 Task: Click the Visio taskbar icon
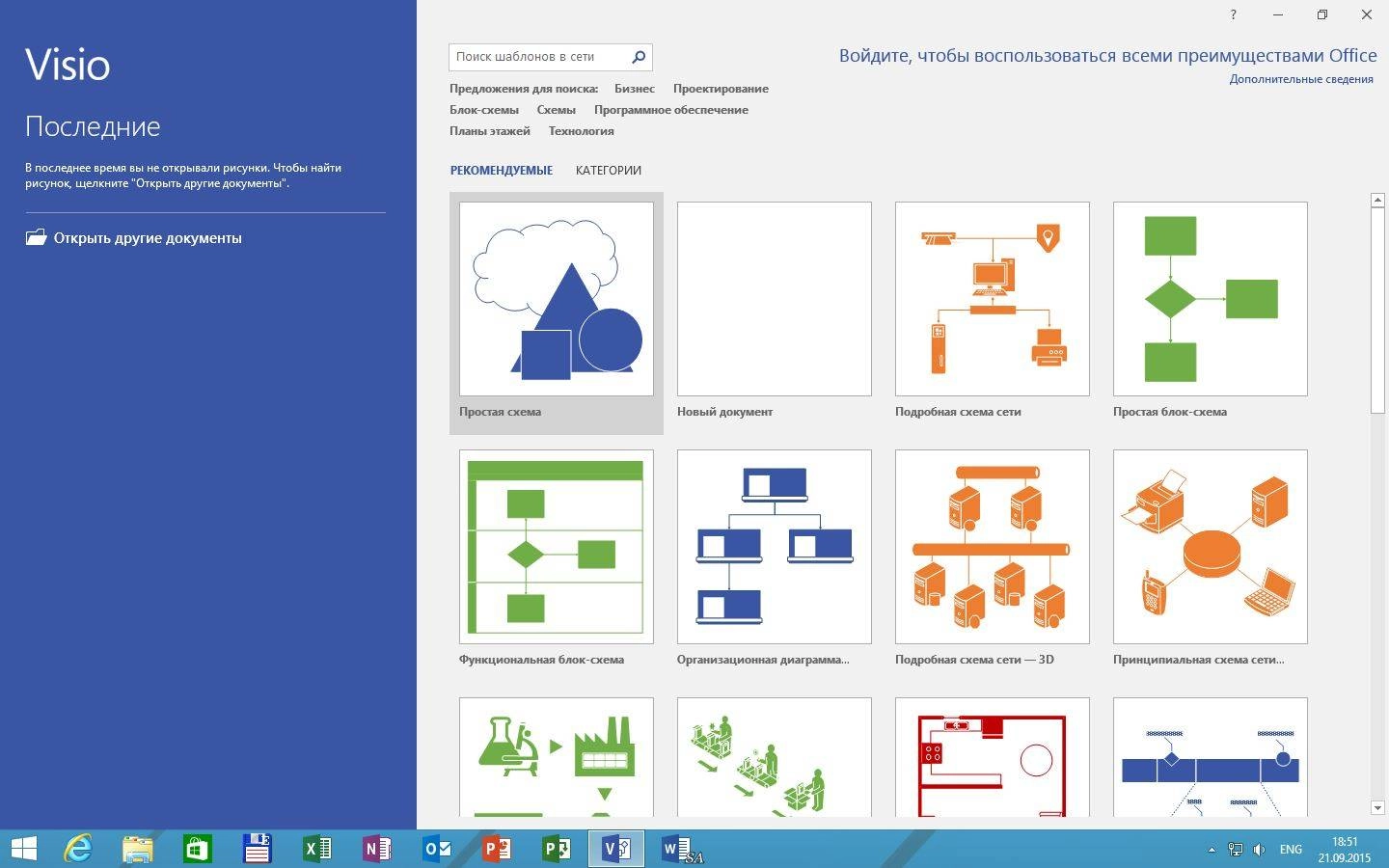[616, 849]
